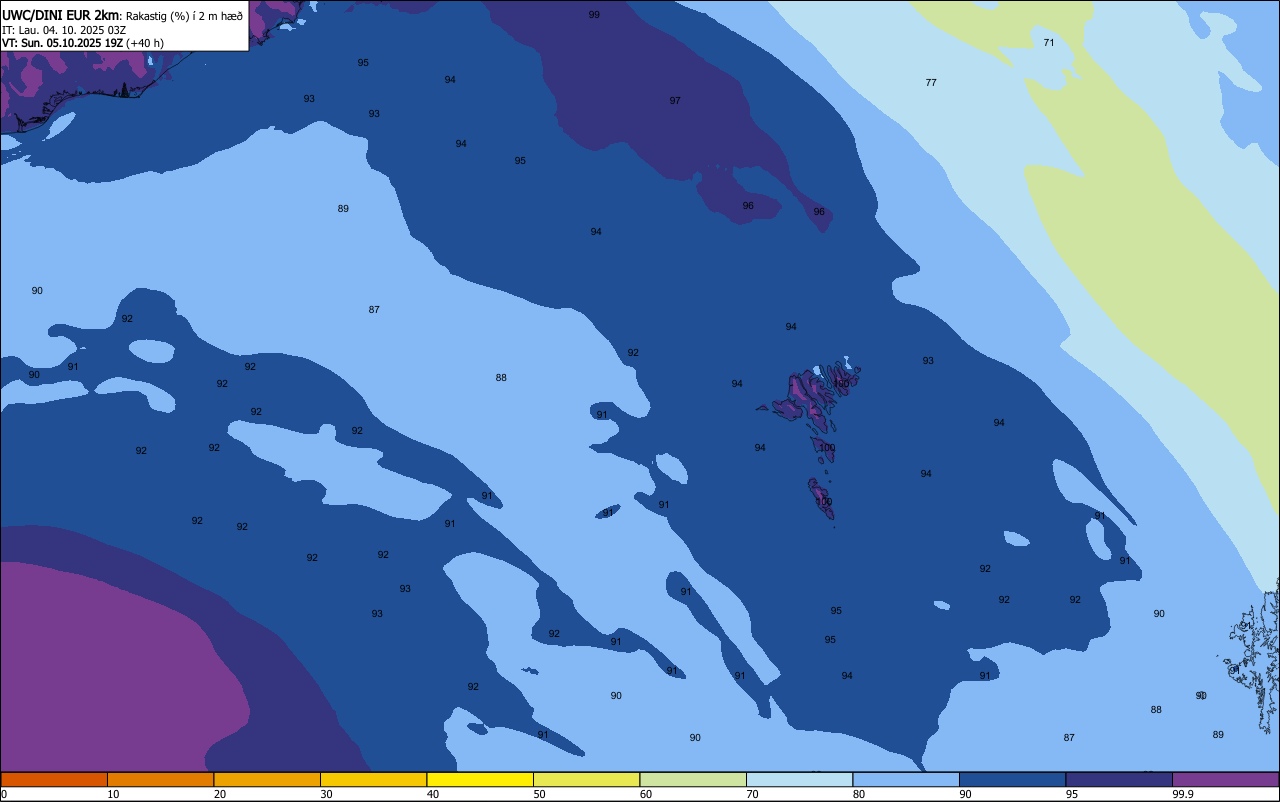Click the "(+40 h)" forecast offset text
Viewport: 1280px width, 802px height.
[x=145, y=43]
